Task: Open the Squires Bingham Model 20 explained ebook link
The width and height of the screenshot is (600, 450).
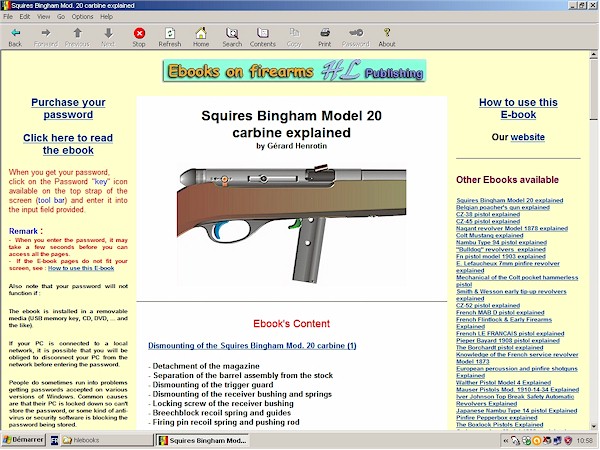Action: 510,200
